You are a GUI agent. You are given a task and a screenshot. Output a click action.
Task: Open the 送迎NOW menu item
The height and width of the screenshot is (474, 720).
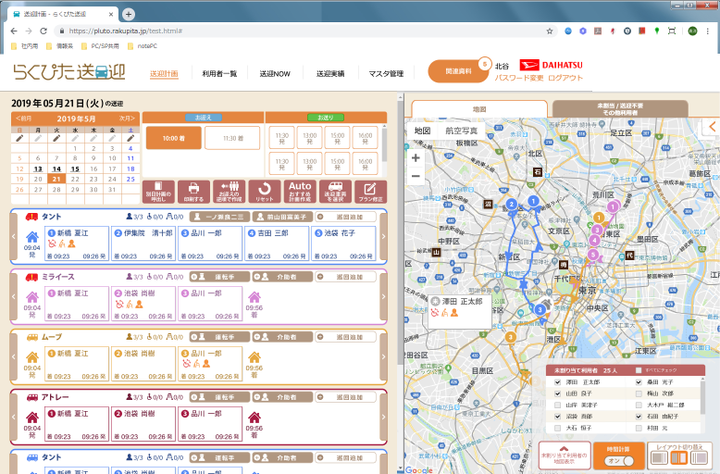(275, 74)
